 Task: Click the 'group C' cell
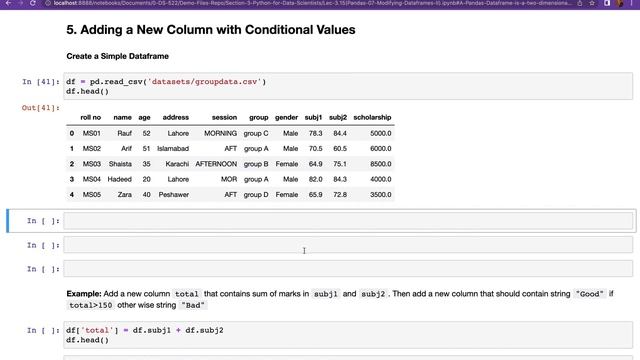[256, 133]
